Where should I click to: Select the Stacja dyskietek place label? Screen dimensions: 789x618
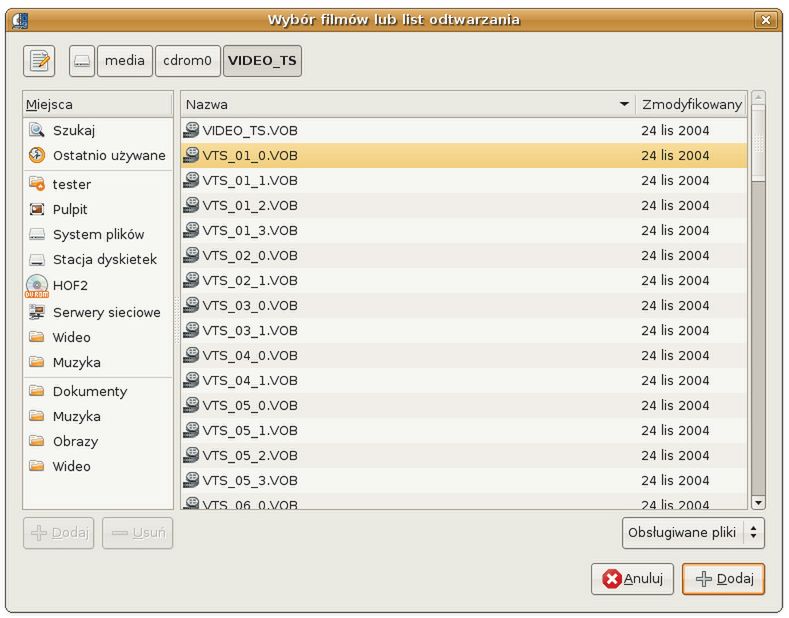(x=105, y=260)
